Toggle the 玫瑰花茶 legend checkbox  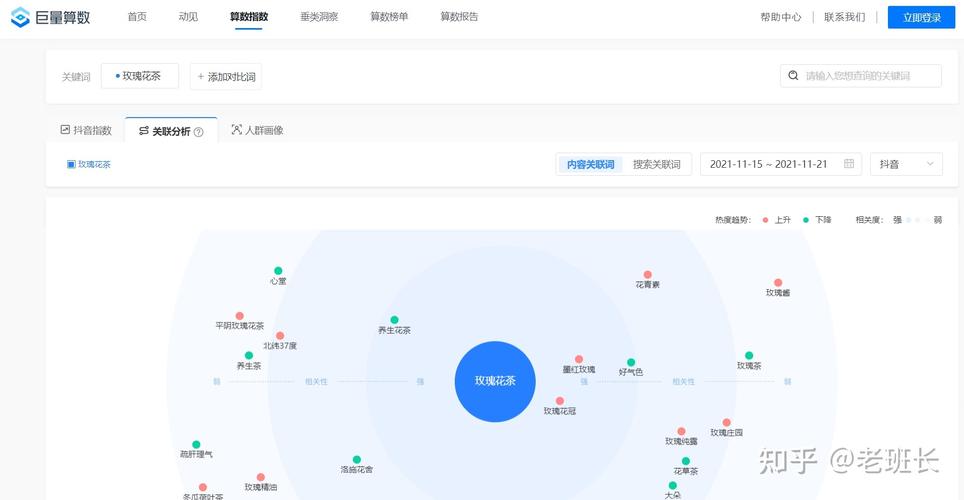pos(71,164)
